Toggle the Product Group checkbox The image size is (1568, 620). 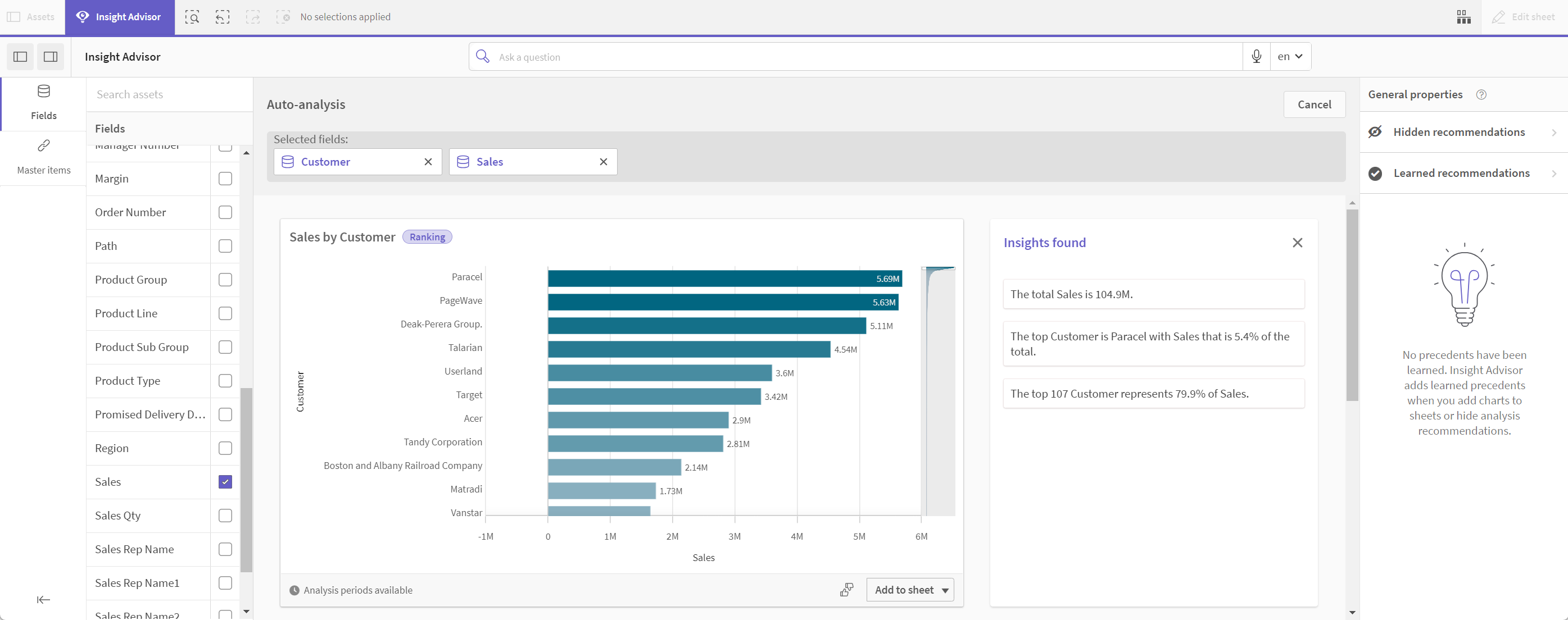pyautogui.click(x=225, y=279)
